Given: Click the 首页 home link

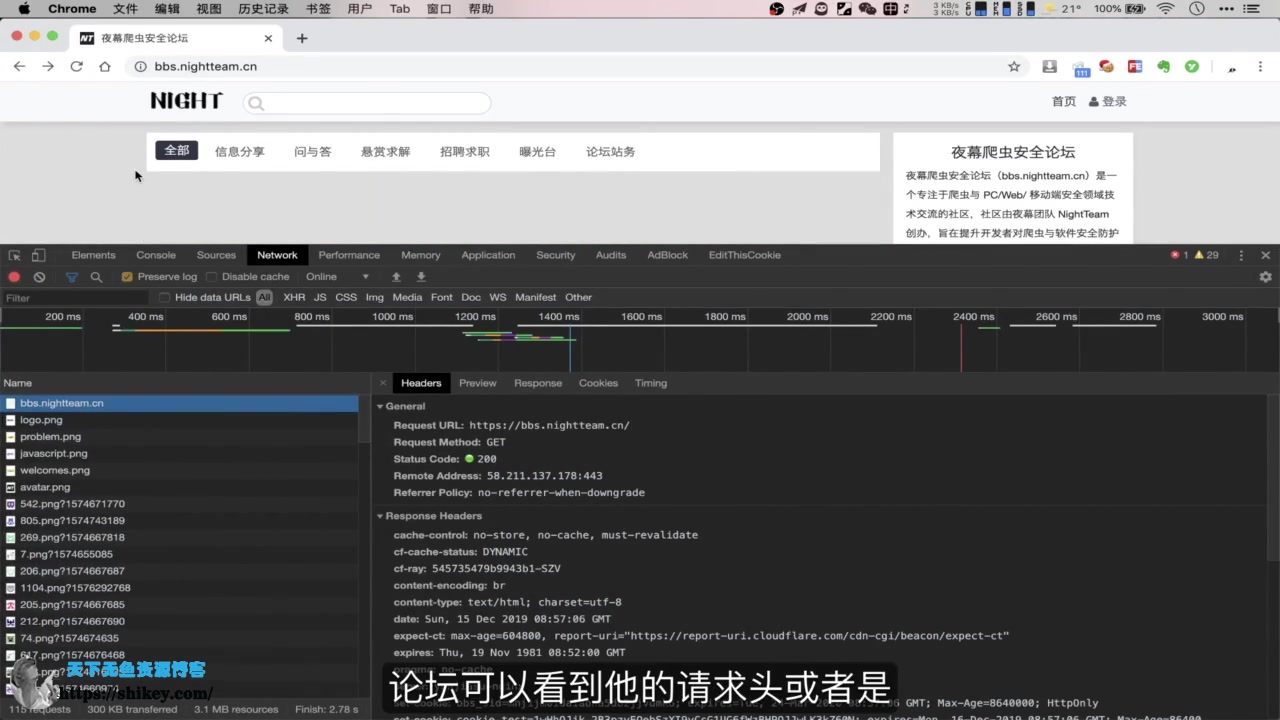Looking at the screenshot, I should point(1064,101).
